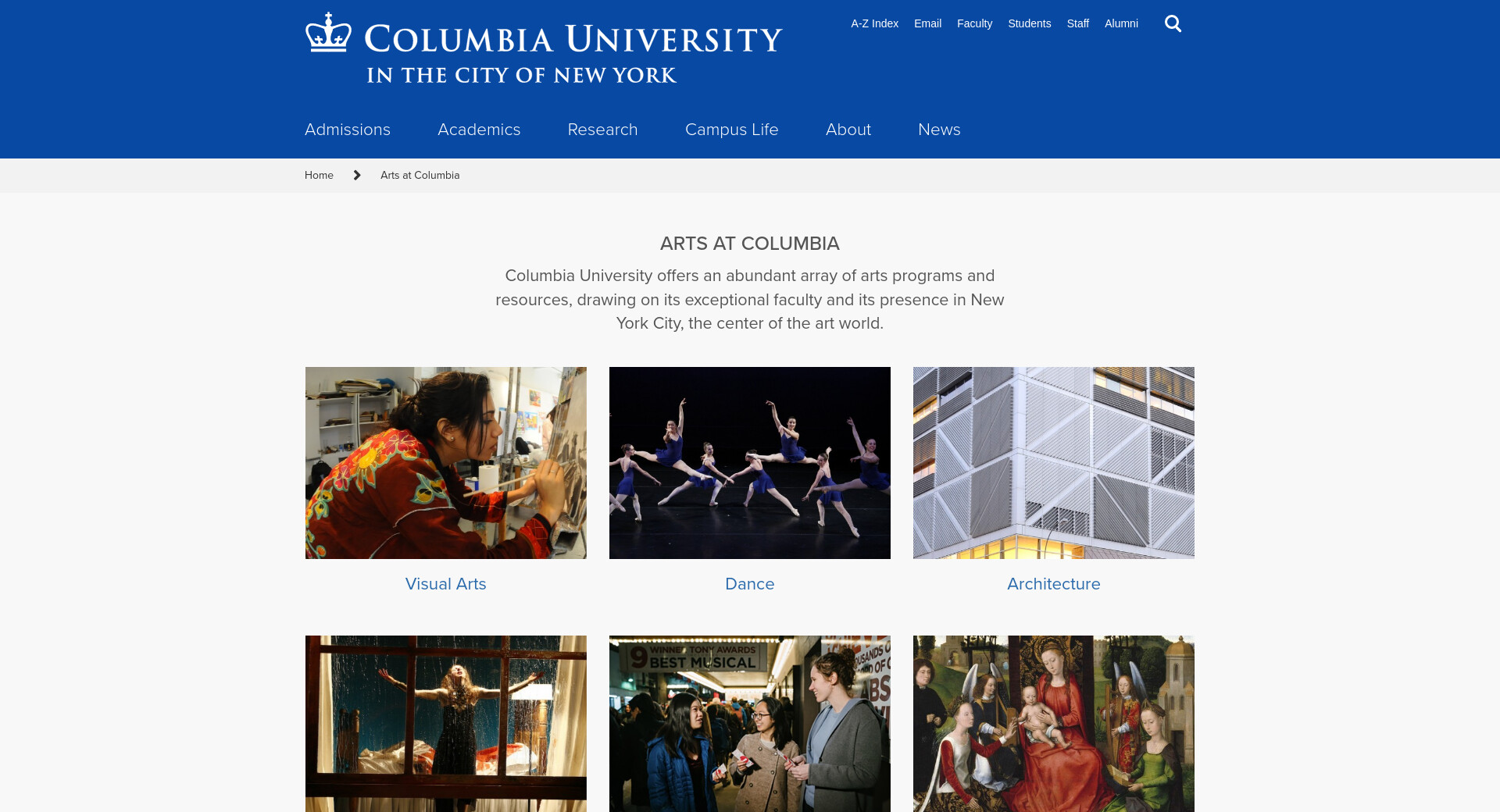Open the Madonna painting thumbnail
This screenshot has height=812, width=1500.
click(x=1054, y=724)
